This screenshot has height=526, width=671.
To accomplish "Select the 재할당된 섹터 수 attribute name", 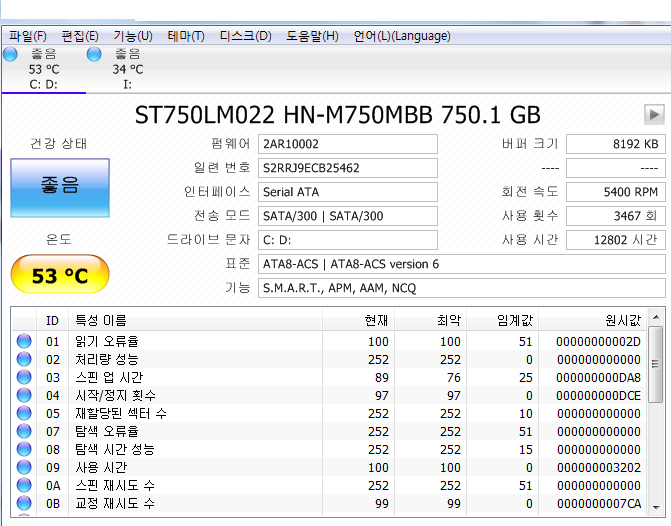I will coord(121,413).
